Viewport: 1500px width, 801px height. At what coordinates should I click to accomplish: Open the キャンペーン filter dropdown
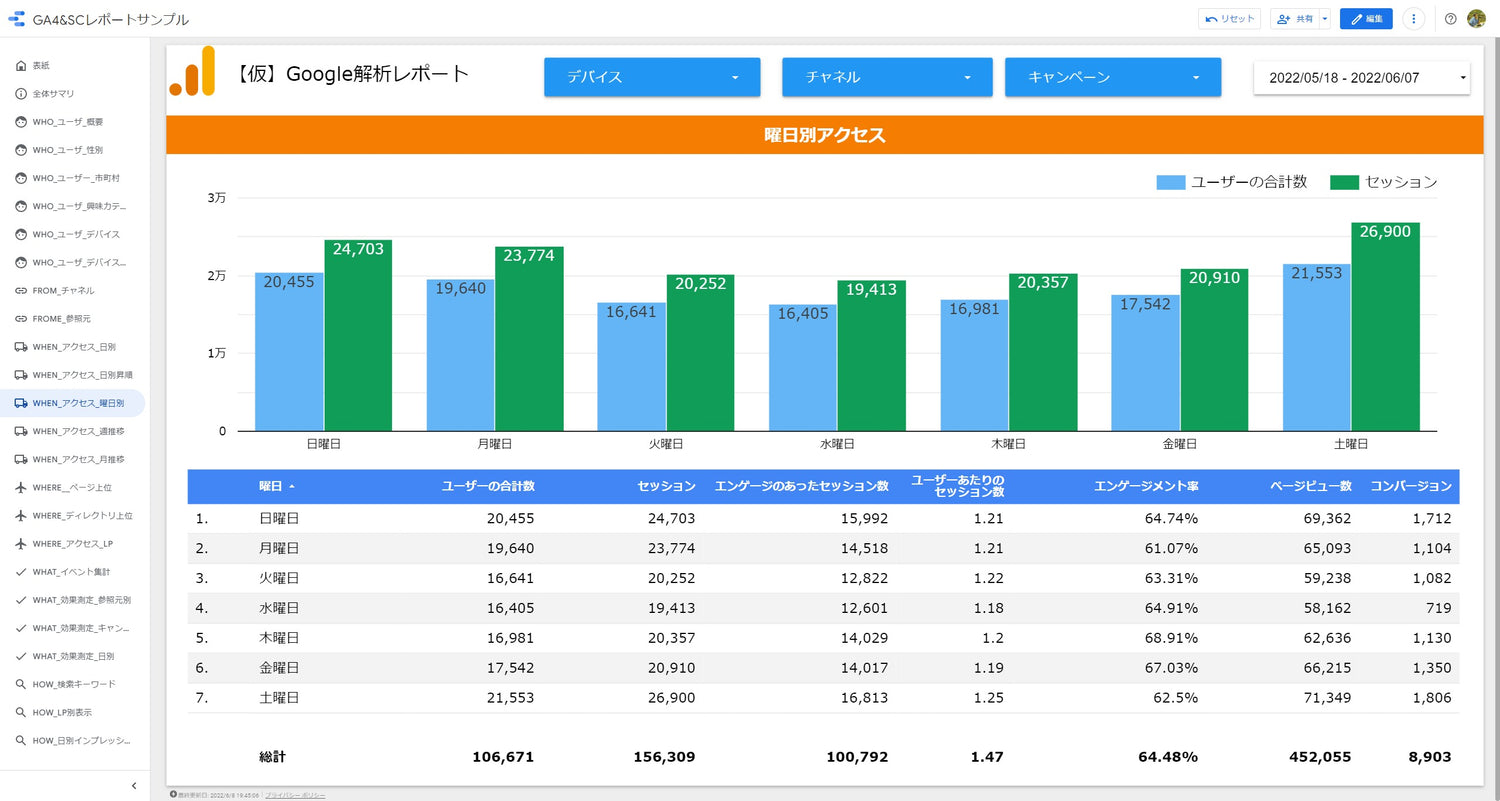(1113, 77)
